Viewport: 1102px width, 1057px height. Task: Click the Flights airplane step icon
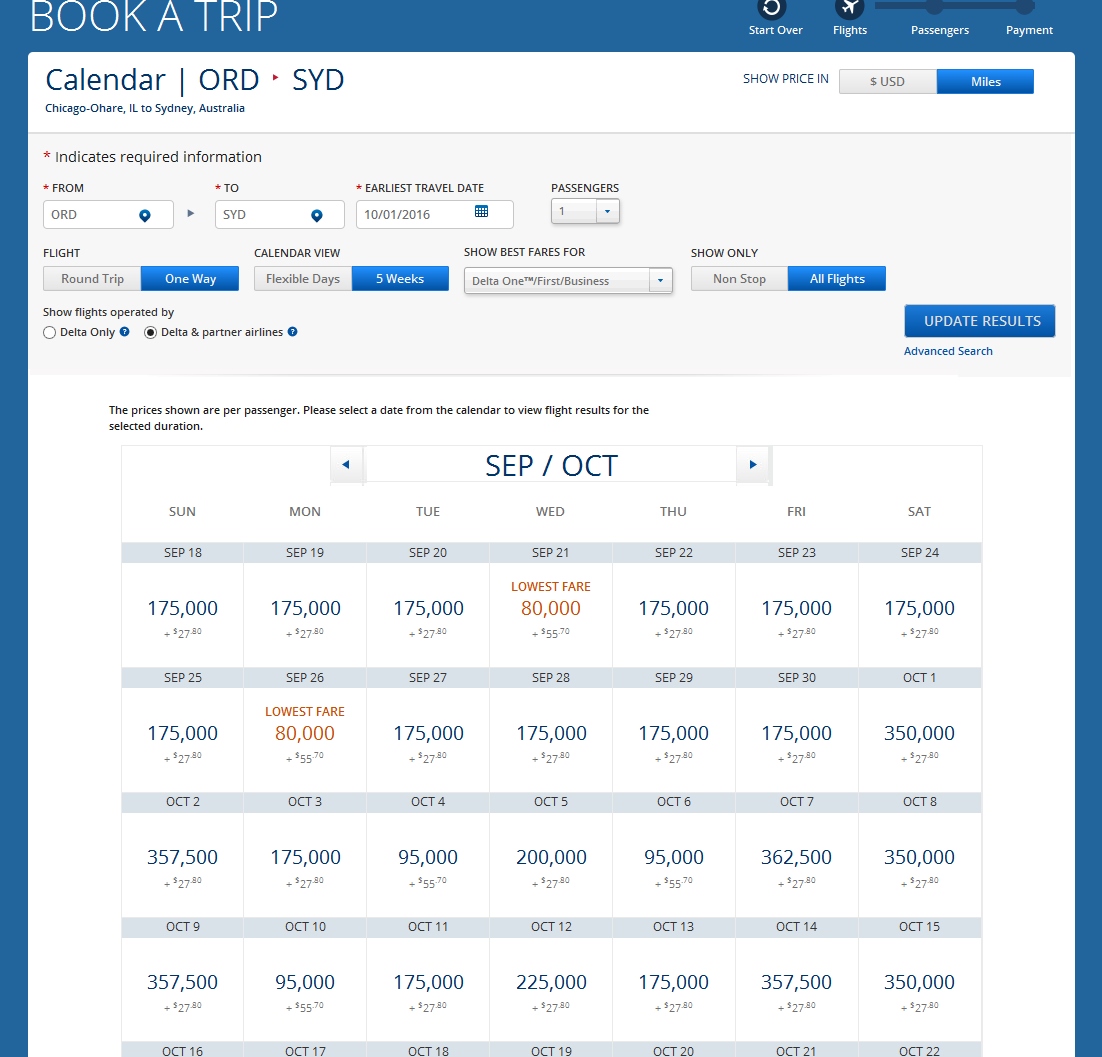[x=849, y=8]
